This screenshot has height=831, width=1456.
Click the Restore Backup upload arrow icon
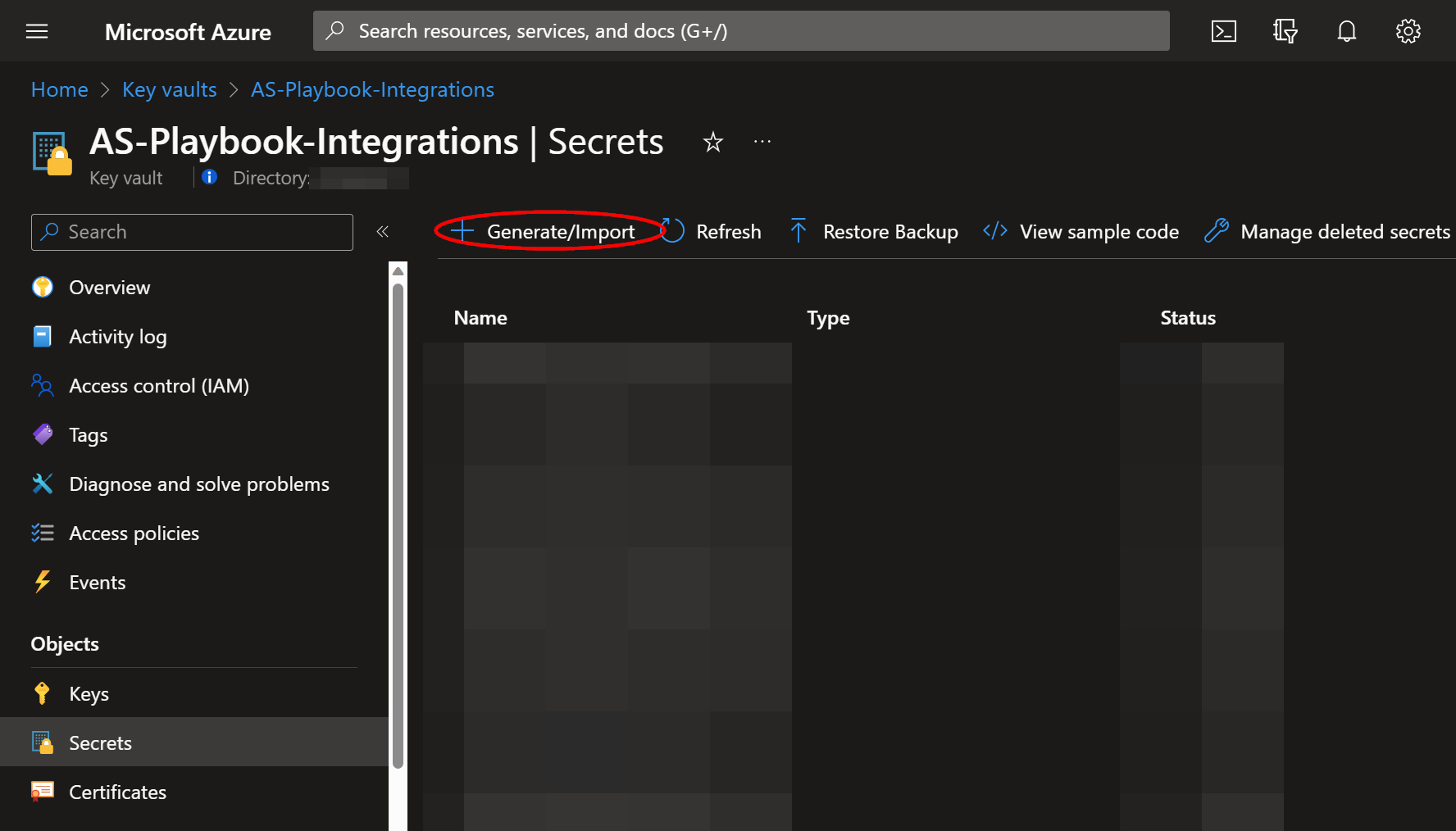point(799,231)
